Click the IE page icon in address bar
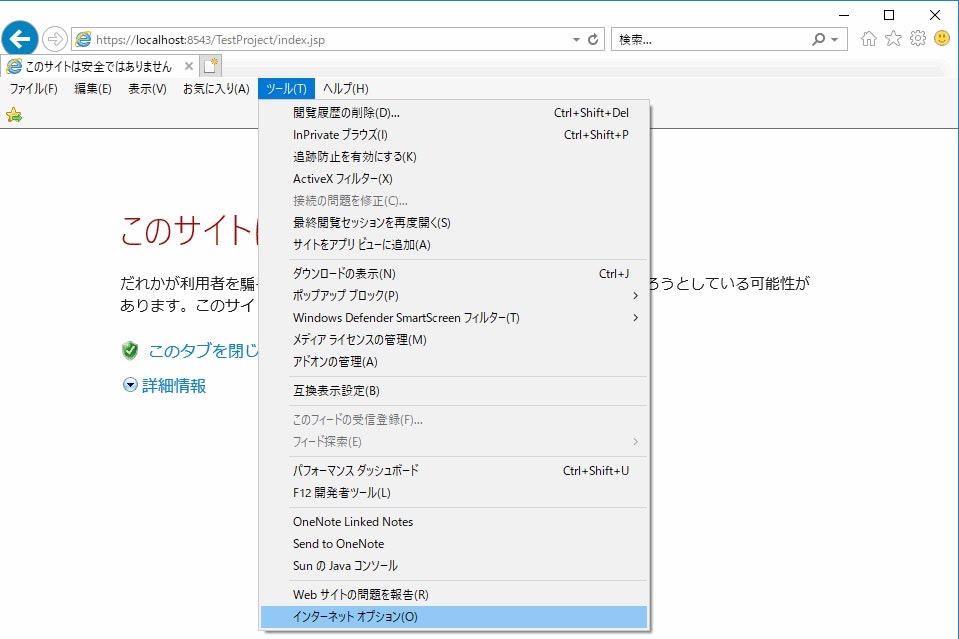The height and width of the screenshot is (639, 959). (83, 40)
